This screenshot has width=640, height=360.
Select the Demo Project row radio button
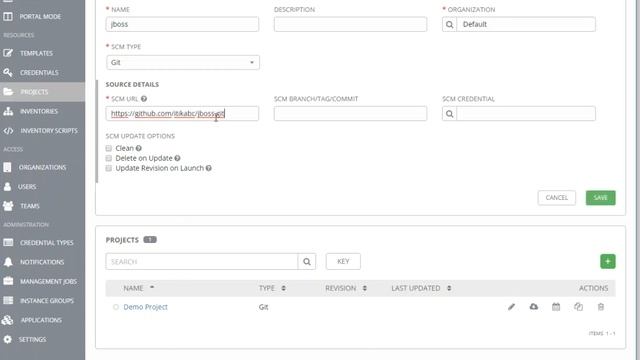[116, 307]
